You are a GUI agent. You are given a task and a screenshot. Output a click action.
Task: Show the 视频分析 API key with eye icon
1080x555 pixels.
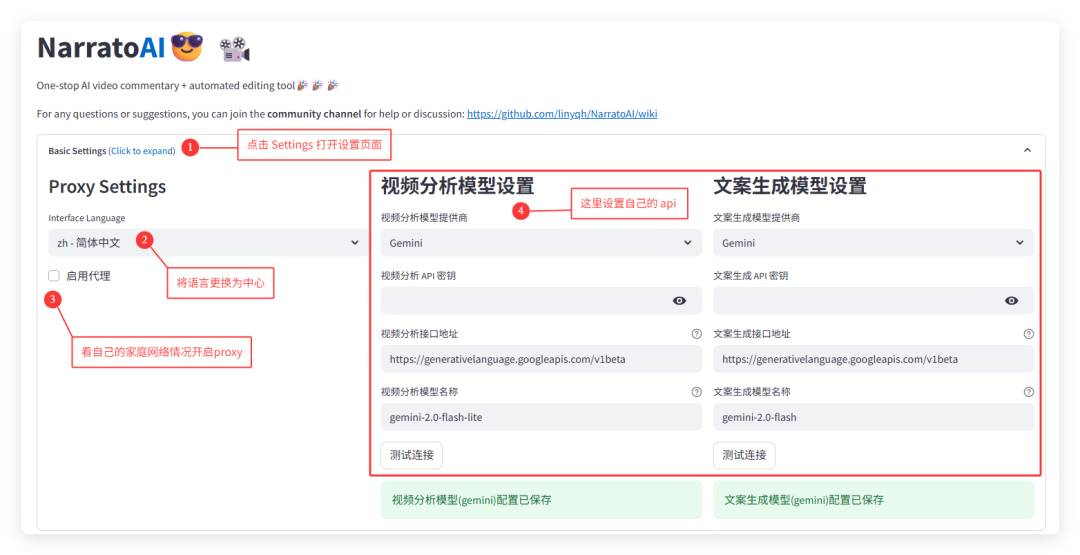pyautogui.click(x=680, y=301)
